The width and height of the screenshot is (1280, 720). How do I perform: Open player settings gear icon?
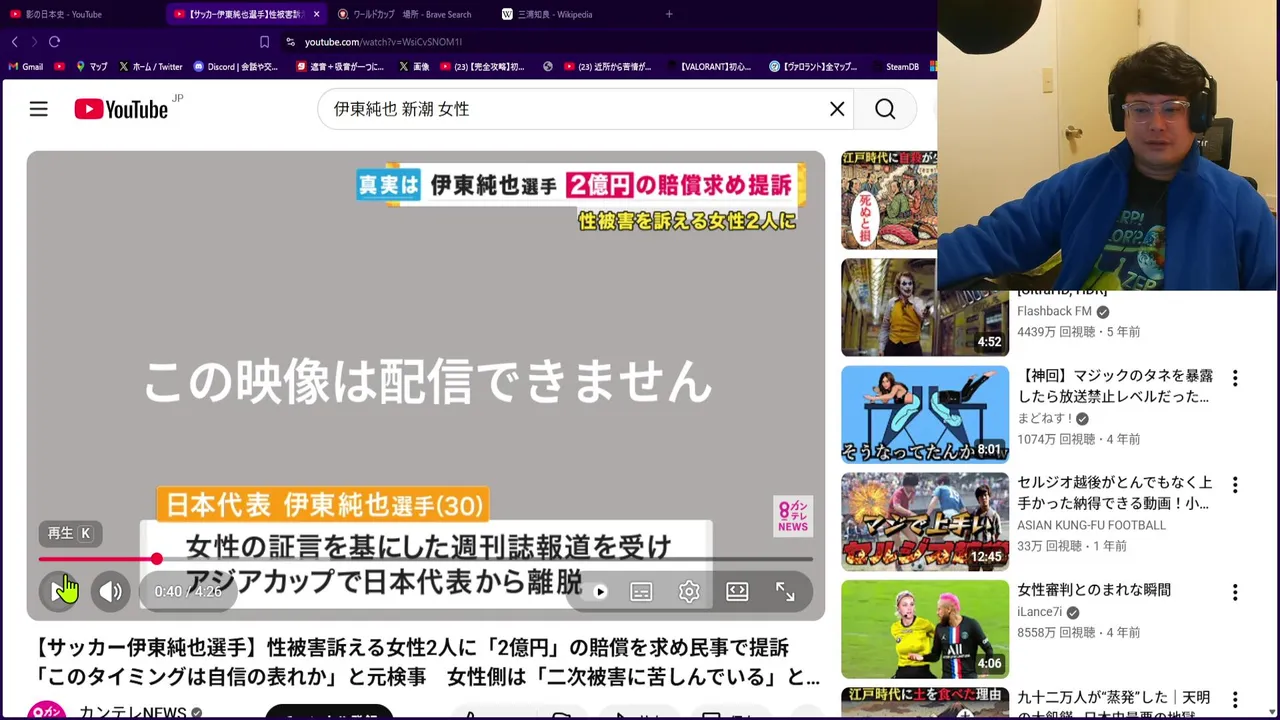coord(689,592)
